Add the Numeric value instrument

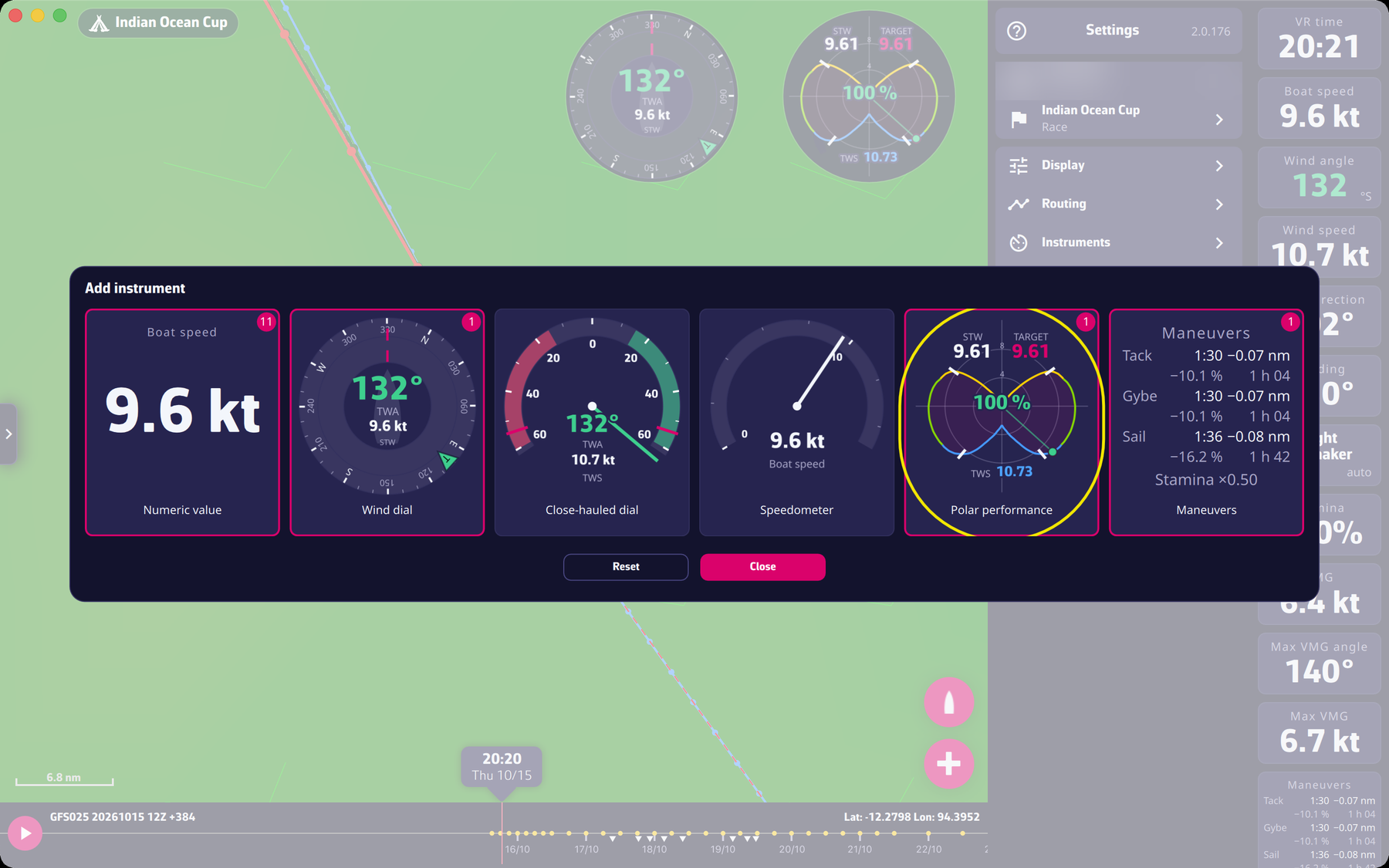(x=182, y=422)
